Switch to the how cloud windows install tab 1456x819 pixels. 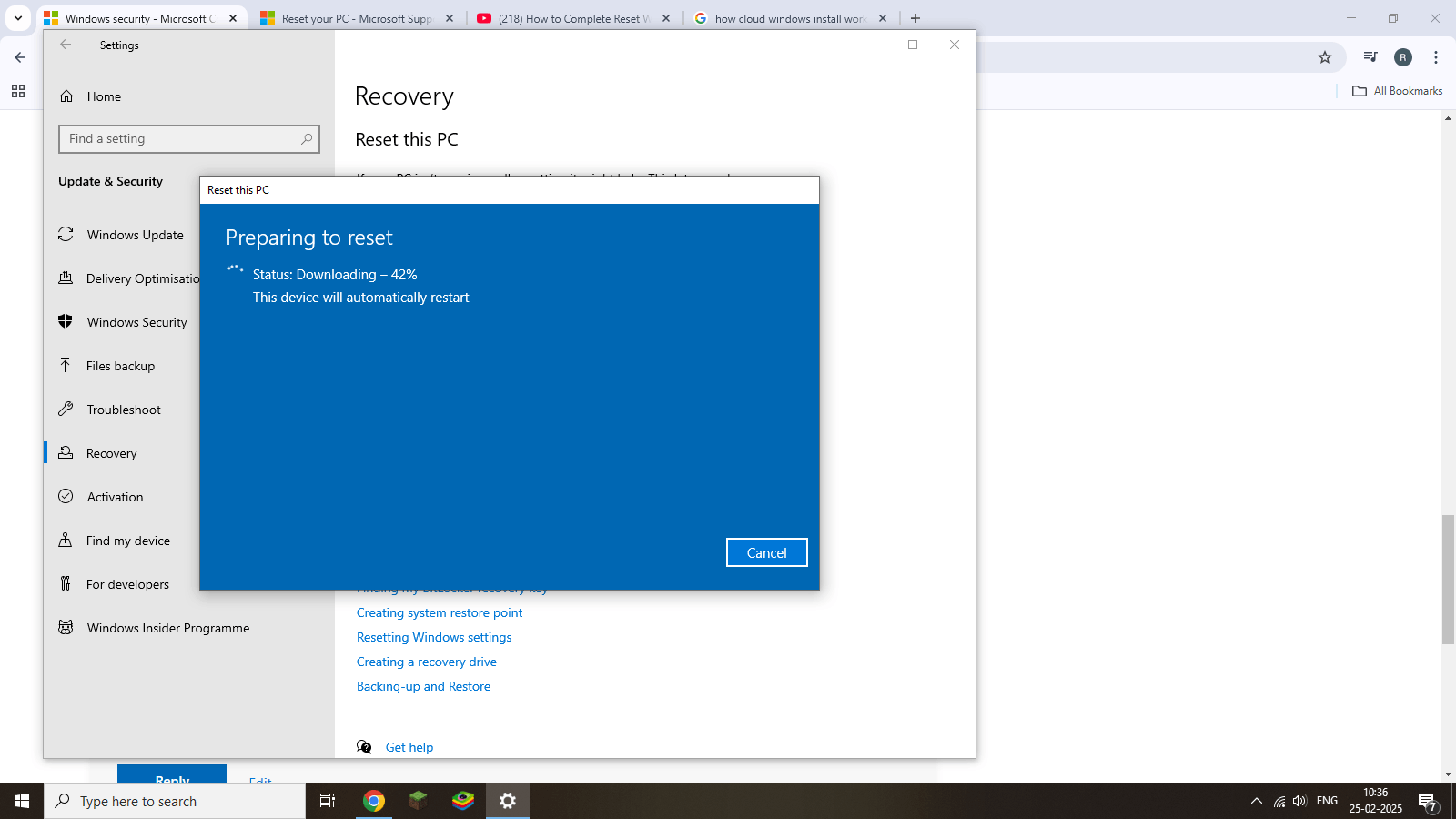(x=790, y=18)
